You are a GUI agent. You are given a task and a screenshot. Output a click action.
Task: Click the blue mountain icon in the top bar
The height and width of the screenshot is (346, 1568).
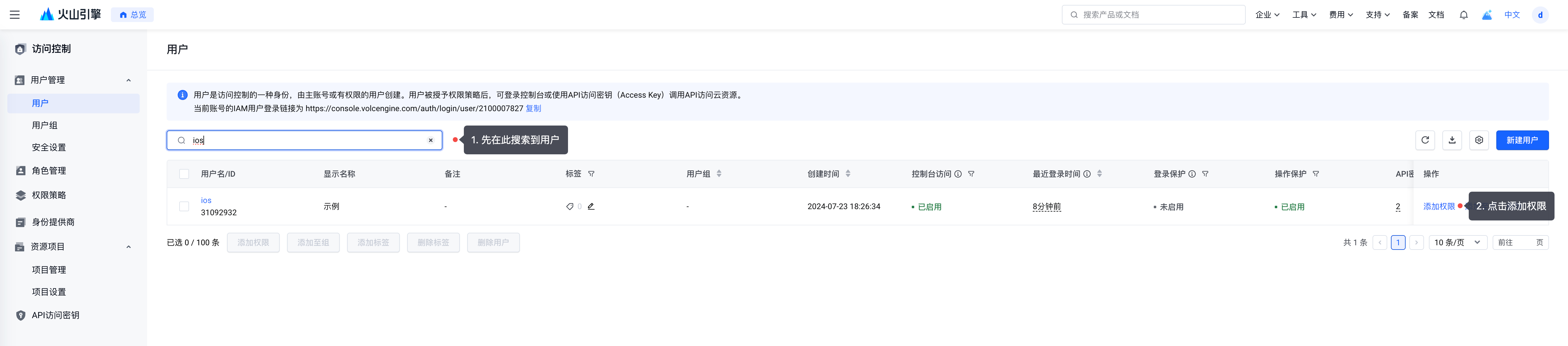click(x=1487, y=15)
